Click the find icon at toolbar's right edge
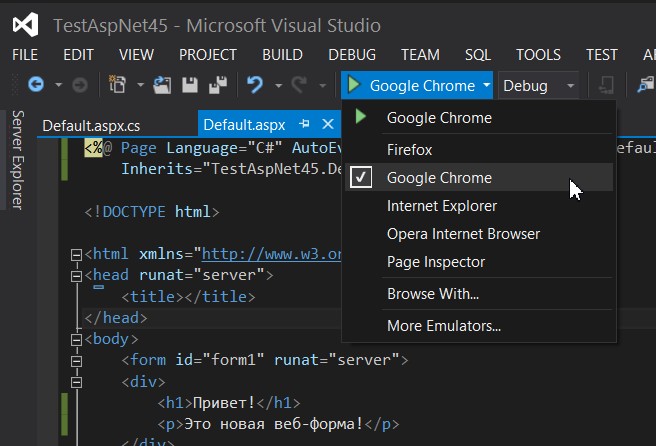Screen dimensions: 656x446 point(645,85)
